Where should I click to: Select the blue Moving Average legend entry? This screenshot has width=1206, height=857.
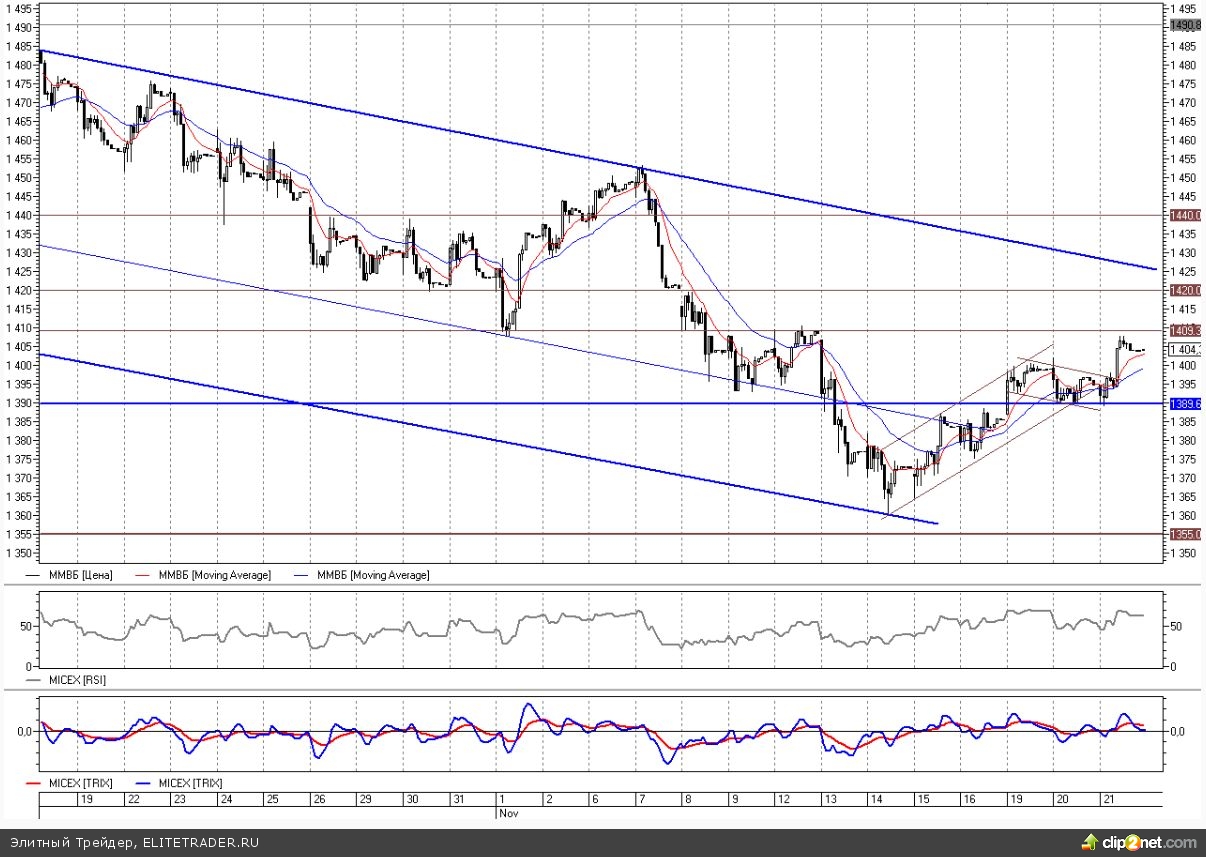tap(361, 576)
